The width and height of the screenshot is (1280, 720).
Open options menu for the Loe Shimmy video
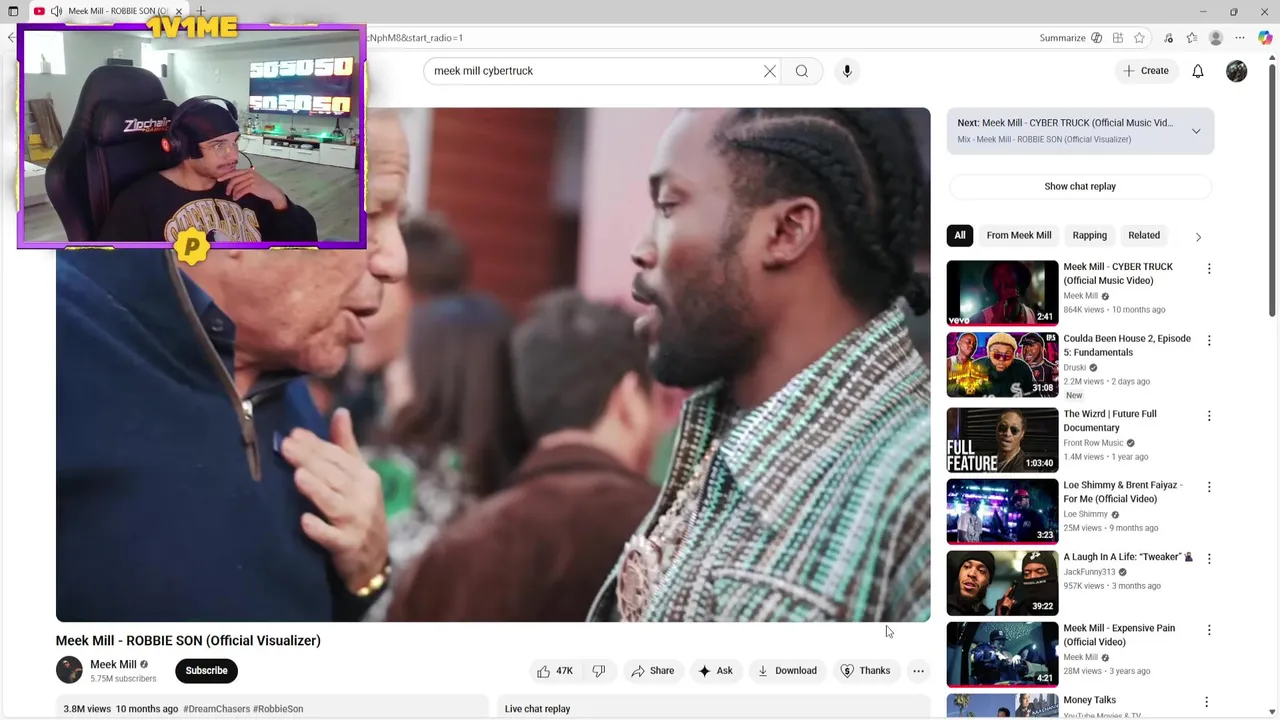[1209, 487]
